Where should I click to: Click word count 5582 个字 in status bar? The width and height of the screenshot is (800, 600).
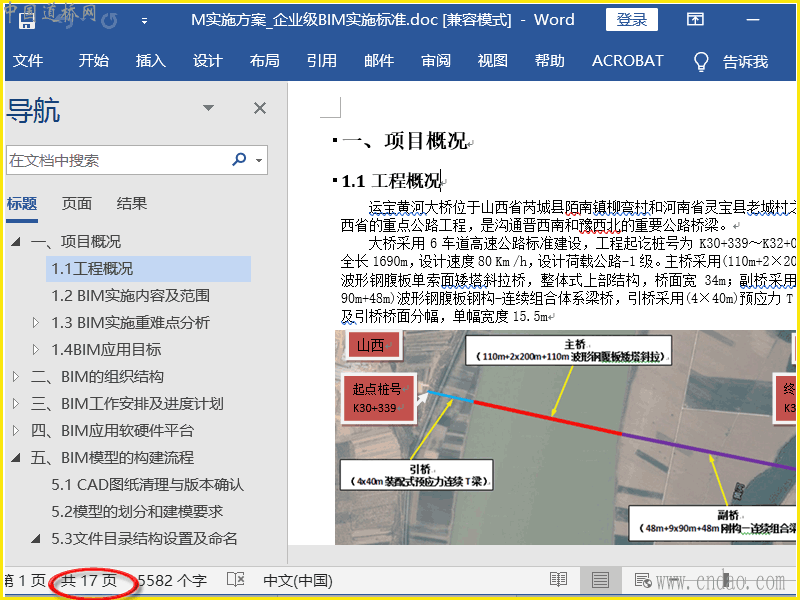click(x=172, y=581)
